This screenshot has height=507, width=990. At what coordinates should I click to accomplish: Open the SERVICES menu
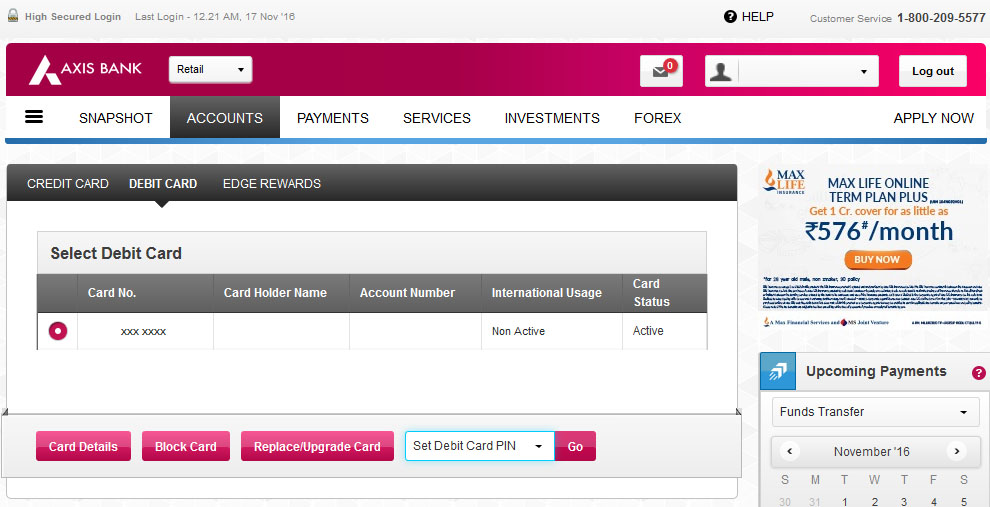coord(437,118)
